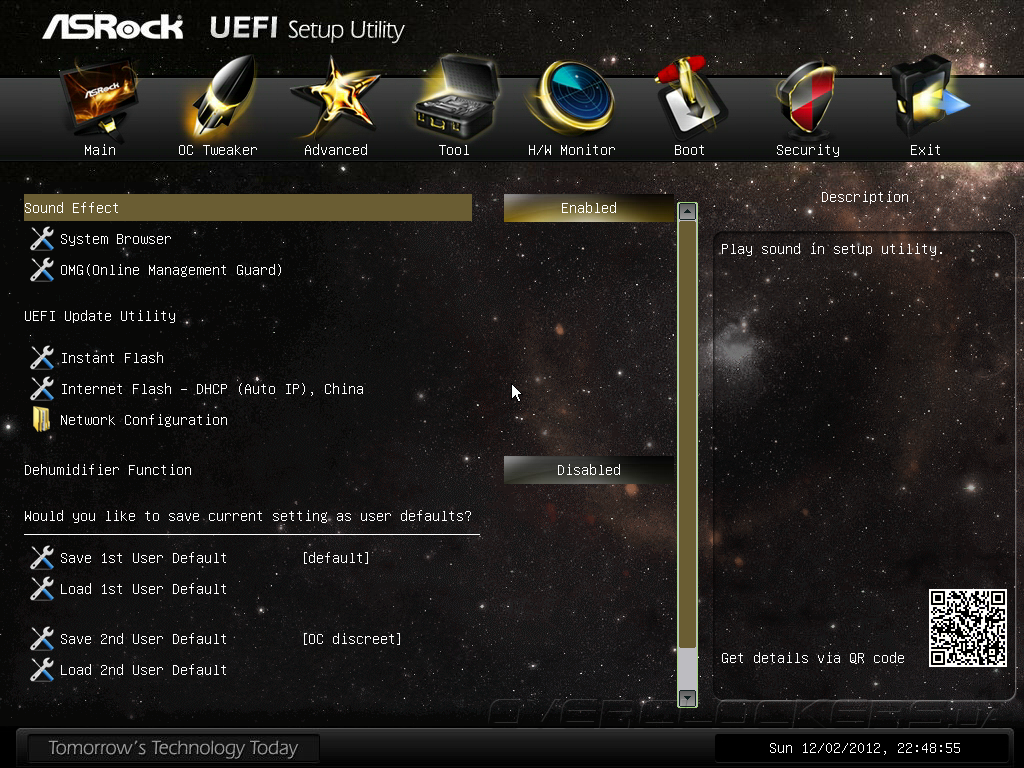
Task: Select the Sound Effect row
Action: pyautogui.click(x=248, y=208)
